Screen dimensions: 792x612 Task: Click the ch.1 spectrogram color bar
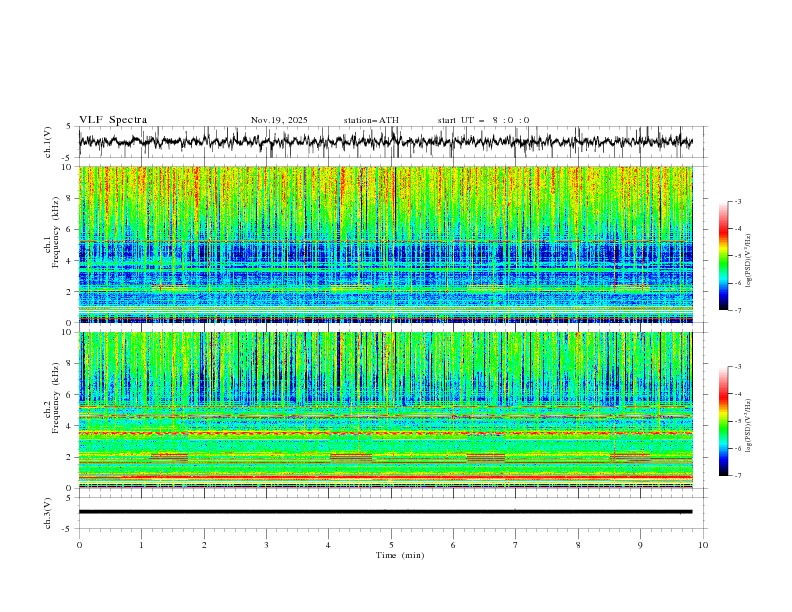pyautogui.click(x=723, y=256)
